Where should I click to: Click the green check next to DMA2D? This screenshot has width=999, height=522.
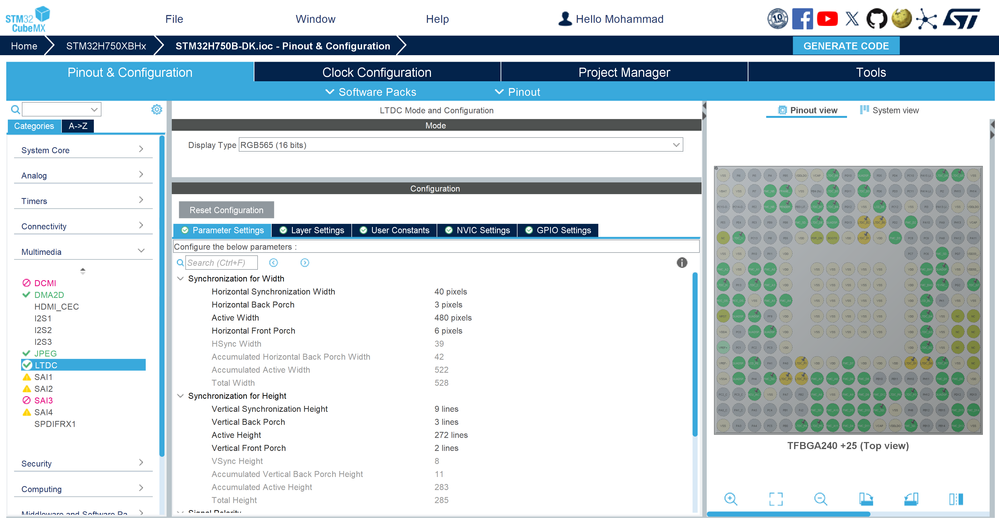[26, 295]
